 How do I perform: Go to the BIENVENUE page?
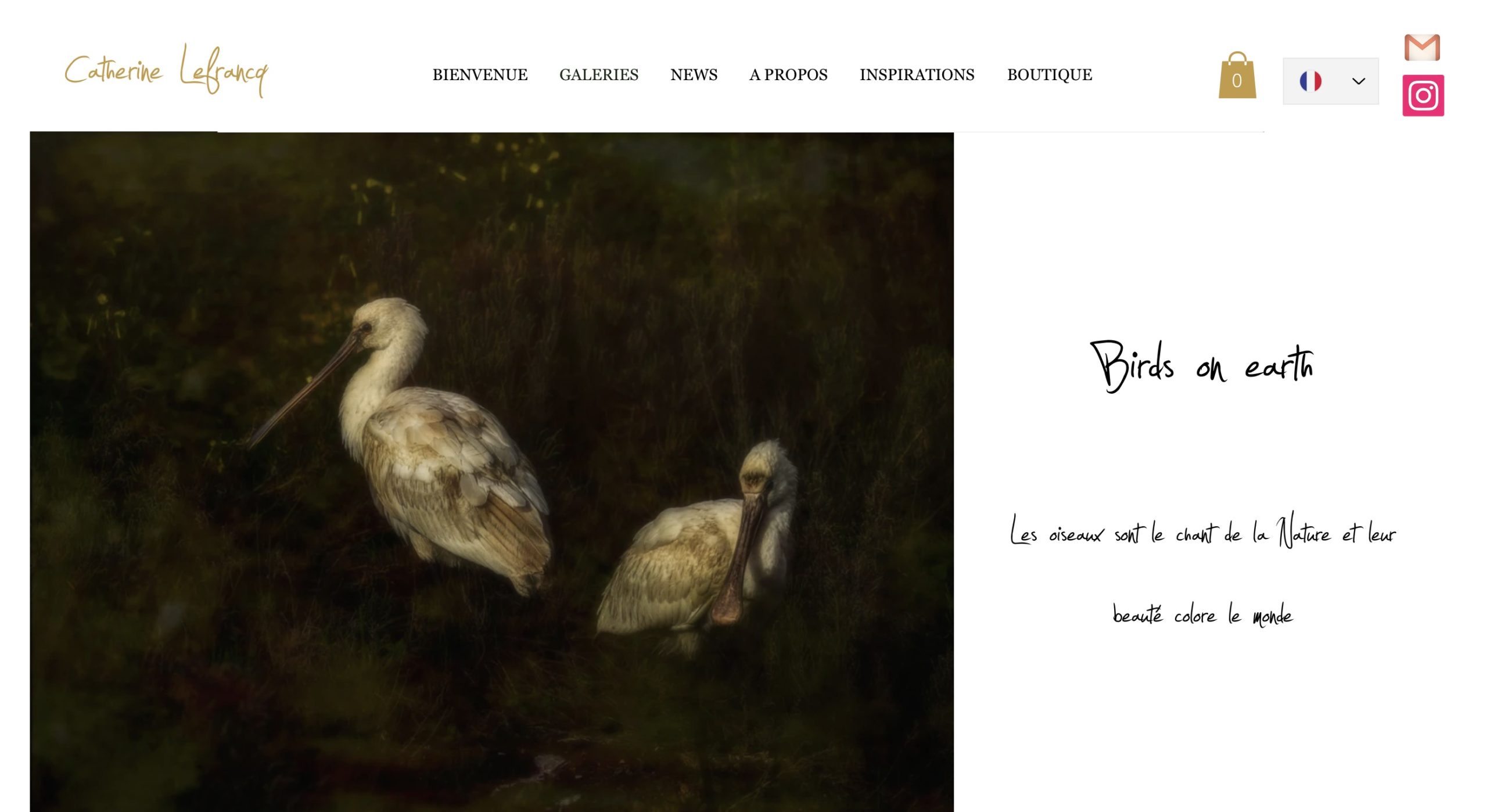(480, 75)
